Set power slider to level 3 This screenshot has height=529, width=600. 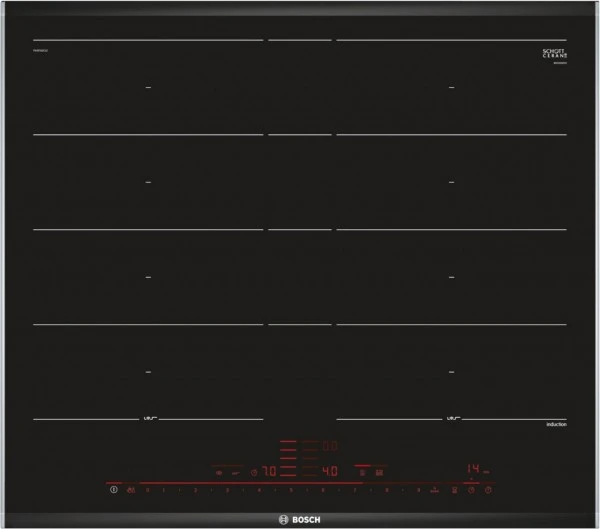tap(227, 490)
